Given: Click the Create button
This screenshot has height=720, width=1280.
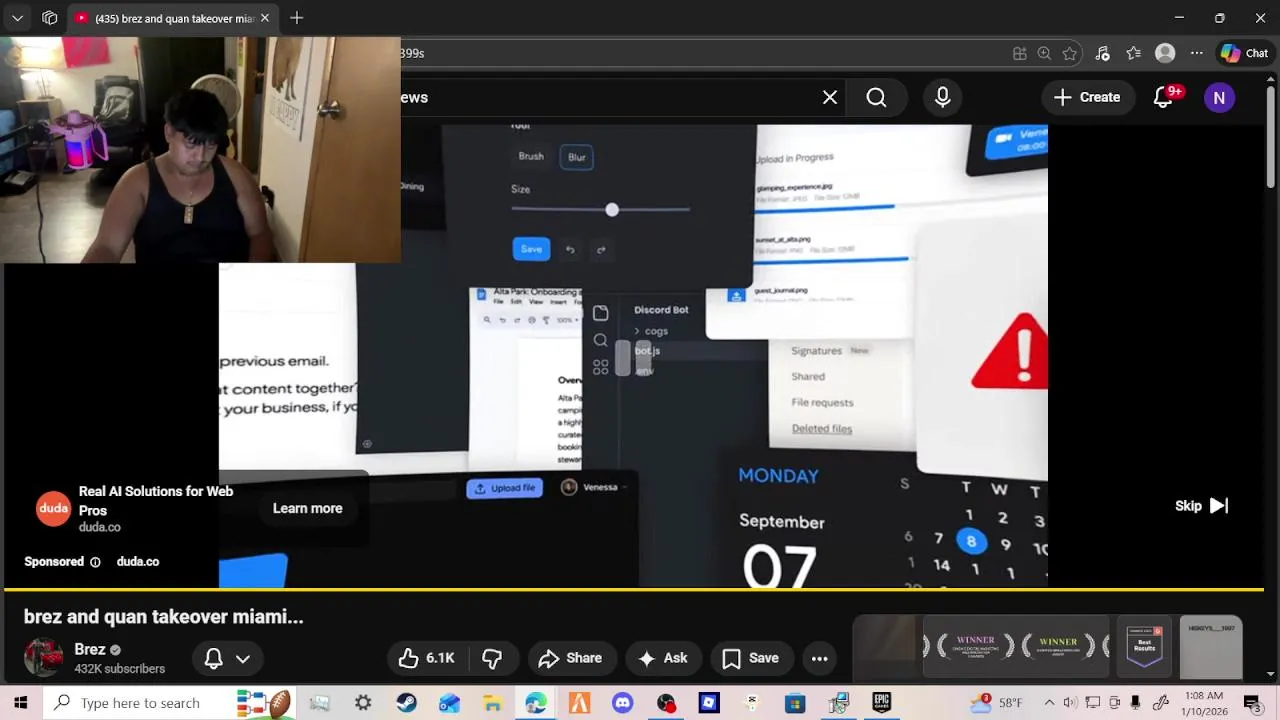Looking at the screenshot, I should (x=1087, y=97).
